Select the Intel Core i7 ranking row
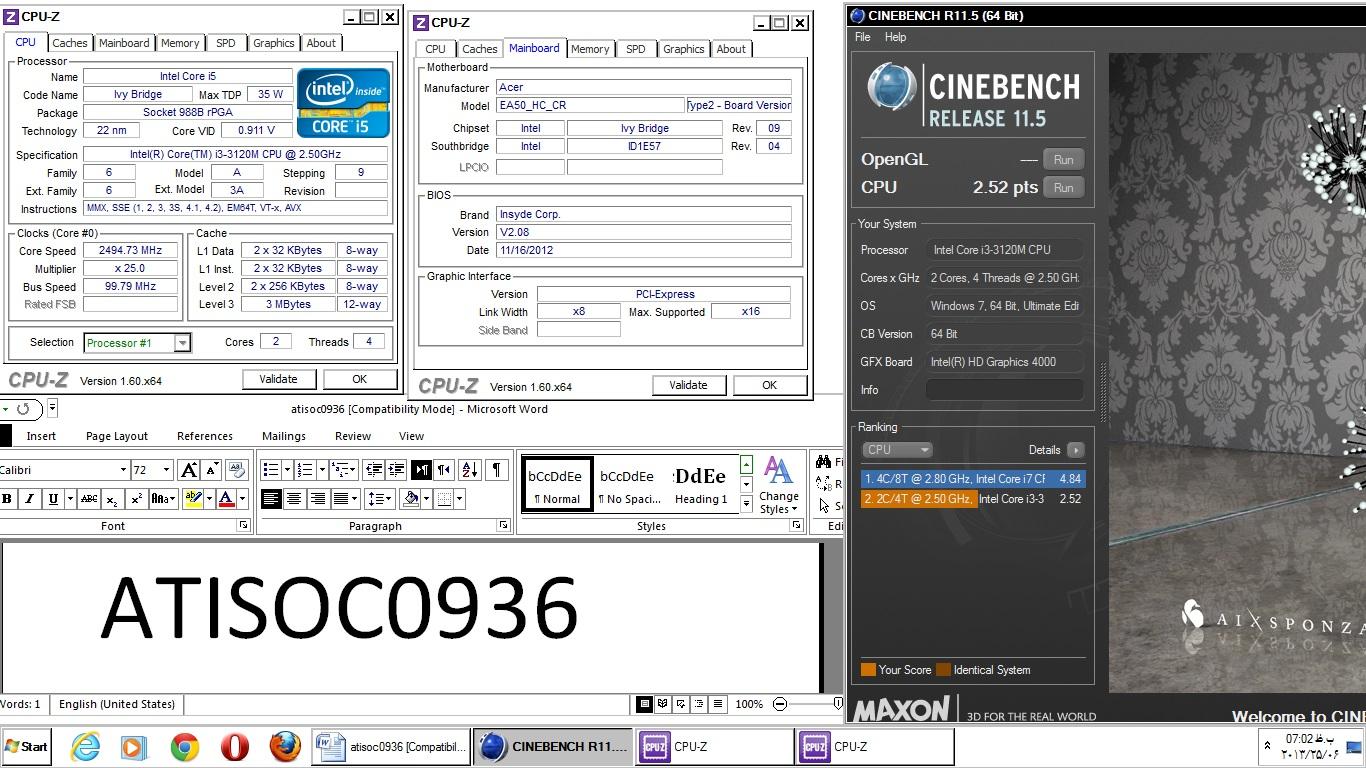1366x768 pixels. pos(973,479)
